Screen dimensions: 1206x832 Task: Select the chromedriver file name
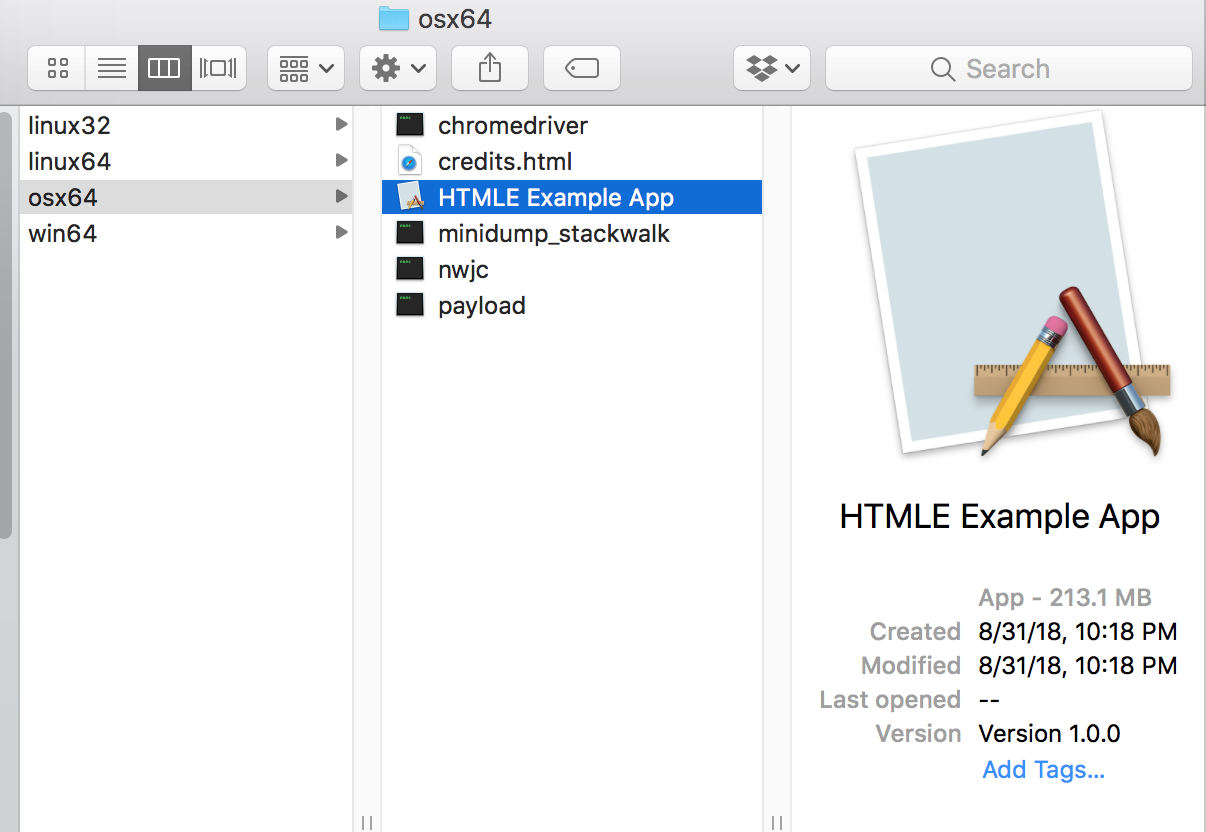(x=513, y=125)
